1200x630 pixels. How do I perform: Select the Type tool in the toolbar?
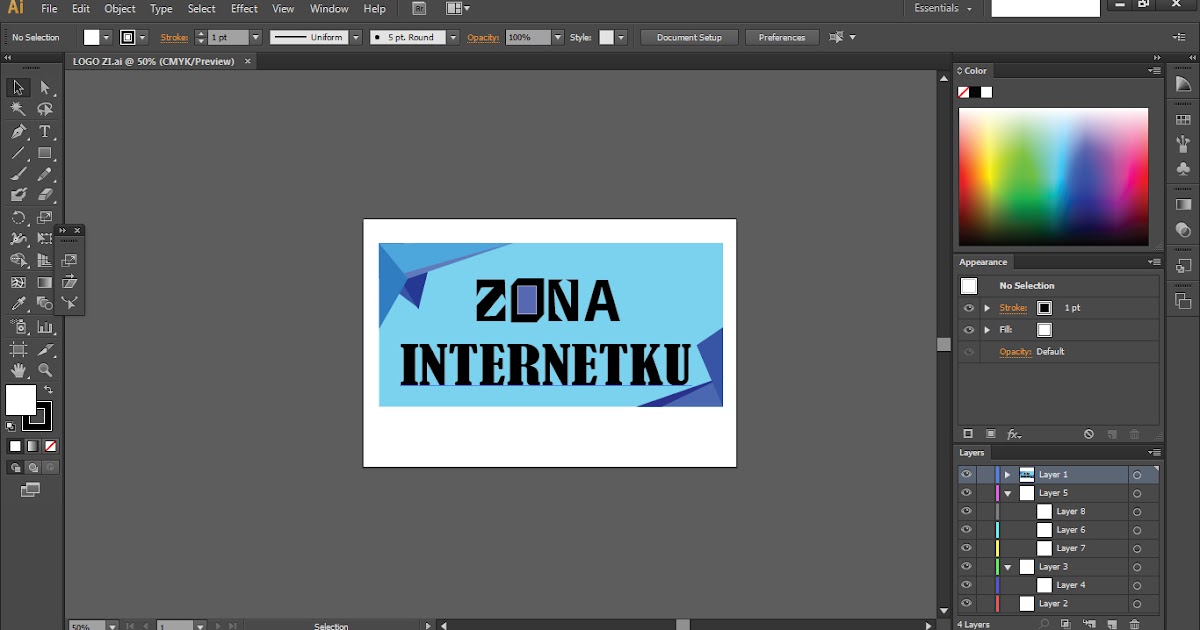(x=44, y=128)
